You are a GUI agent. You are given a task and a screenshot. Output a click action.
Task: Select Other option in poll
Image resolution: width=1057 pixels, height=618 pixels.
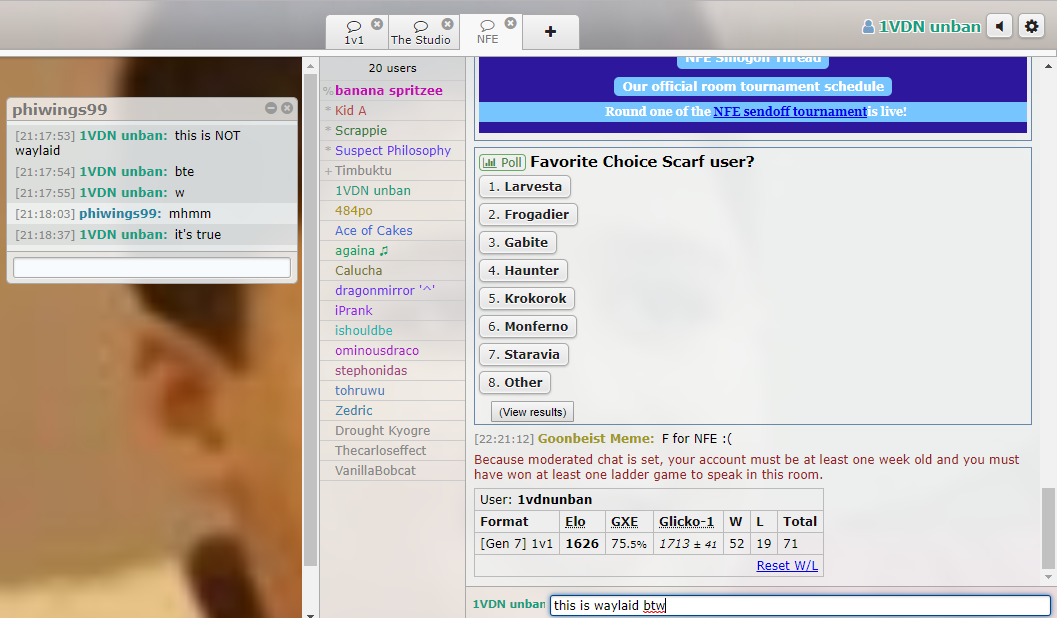point(515,383)
